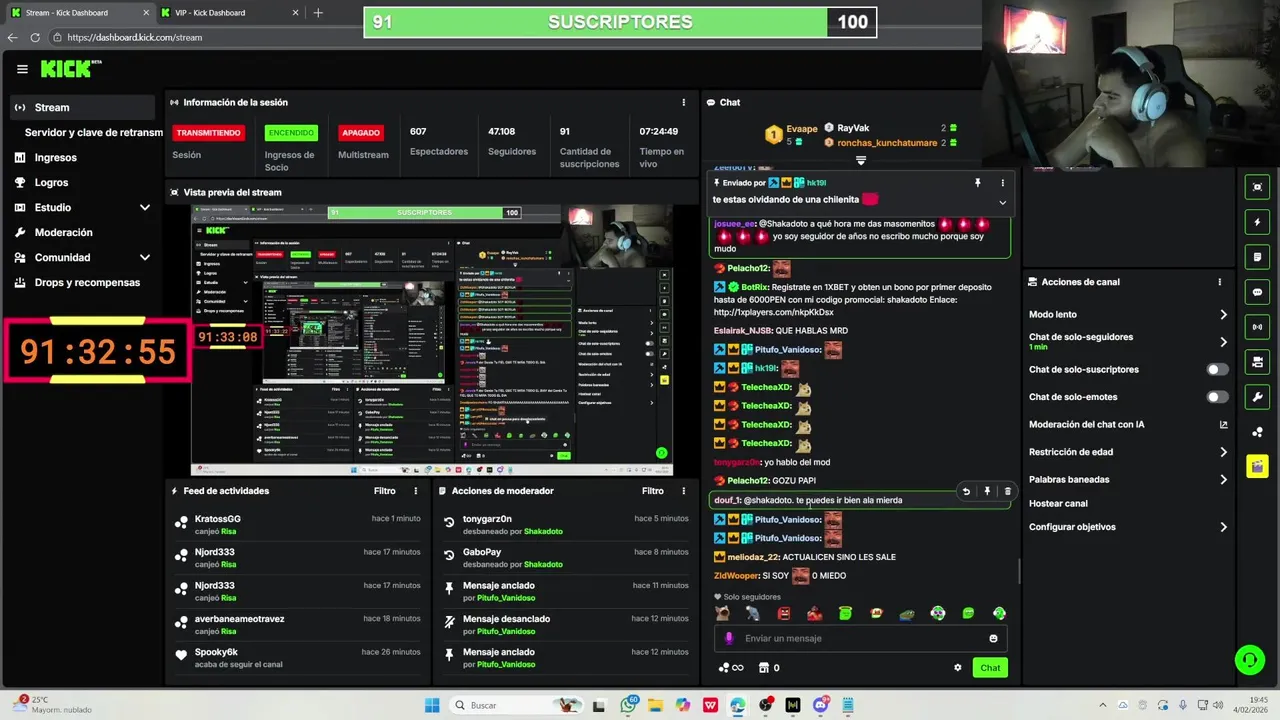Image resolution: width=1280 pixels, height=720 pixels.
Task: Select the first Solo seguidores cat emote
Action: click(x=722, y=614)
